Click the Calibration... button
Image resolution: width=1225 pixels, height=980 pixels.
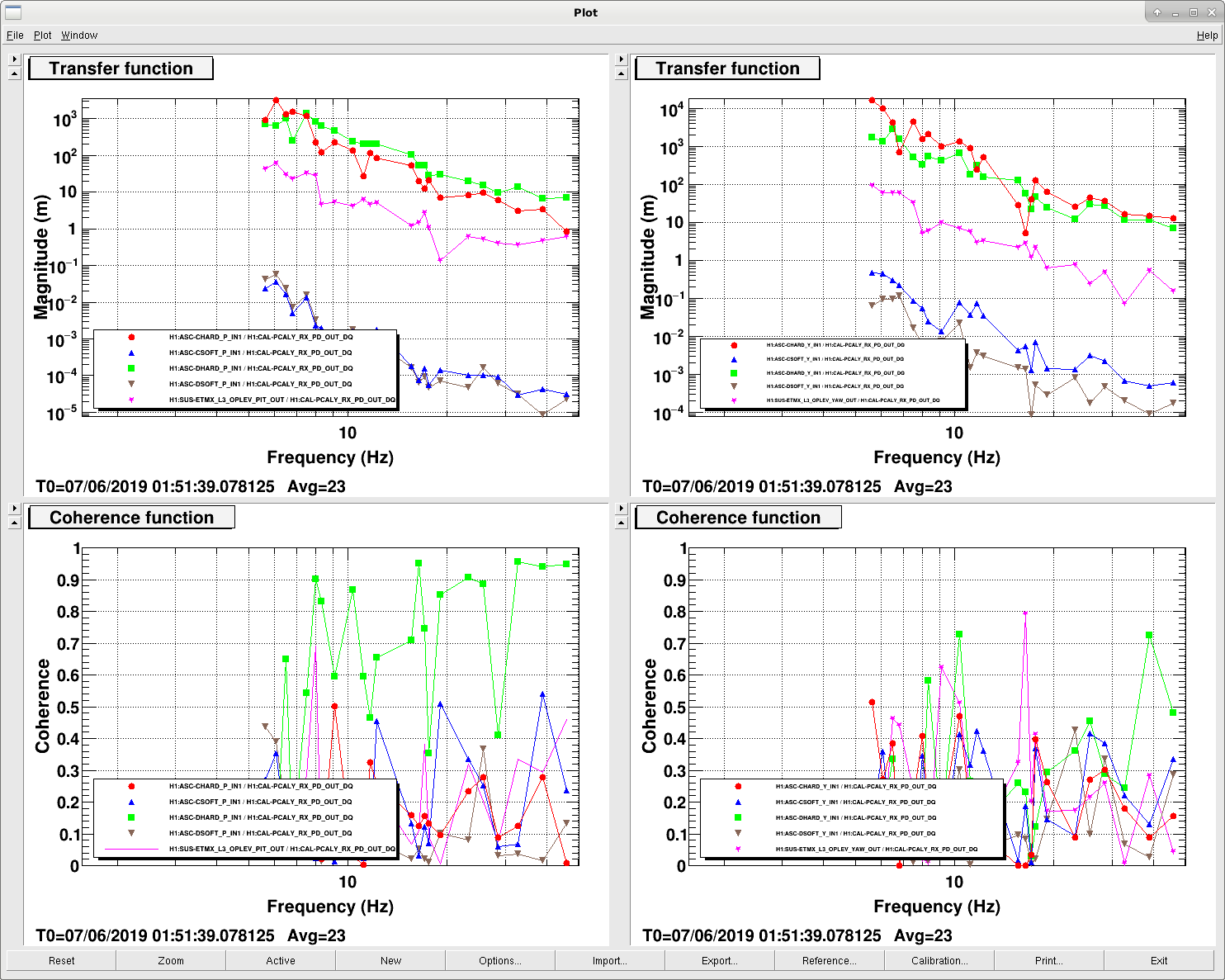(939, 960)
